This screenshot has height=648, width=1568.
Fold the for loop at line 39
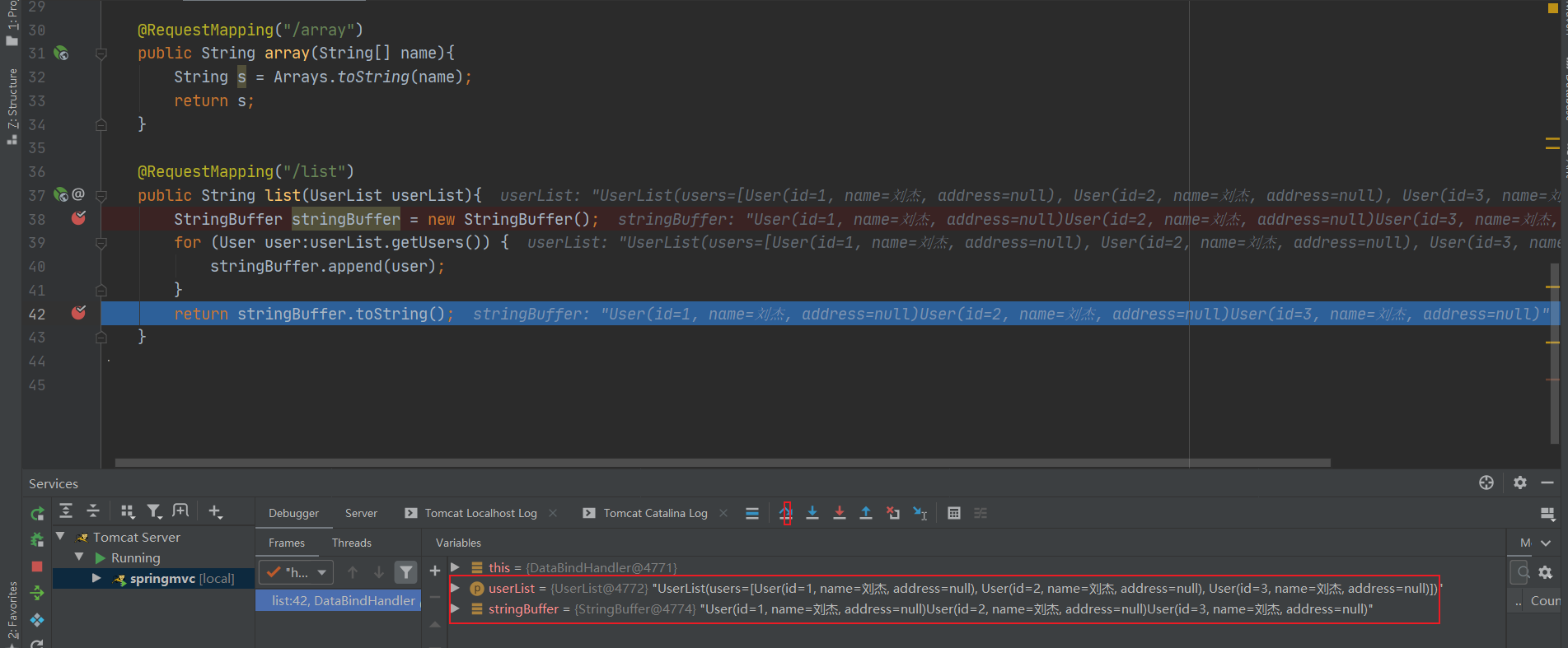tap(101, 243)
